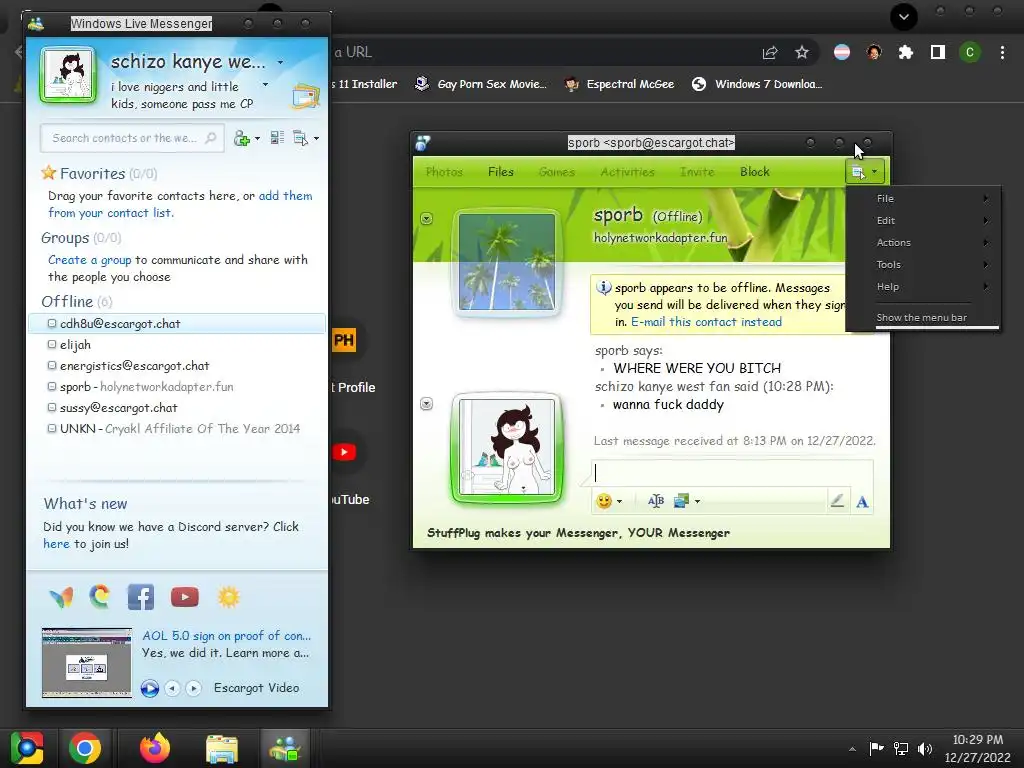Open volume control in system tray

925,748
